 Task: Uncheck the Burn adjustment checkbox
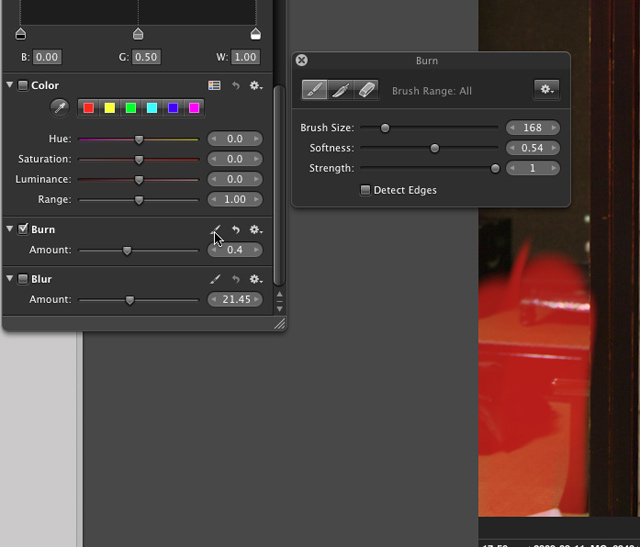pyautogui.click(x=23, y=229)
